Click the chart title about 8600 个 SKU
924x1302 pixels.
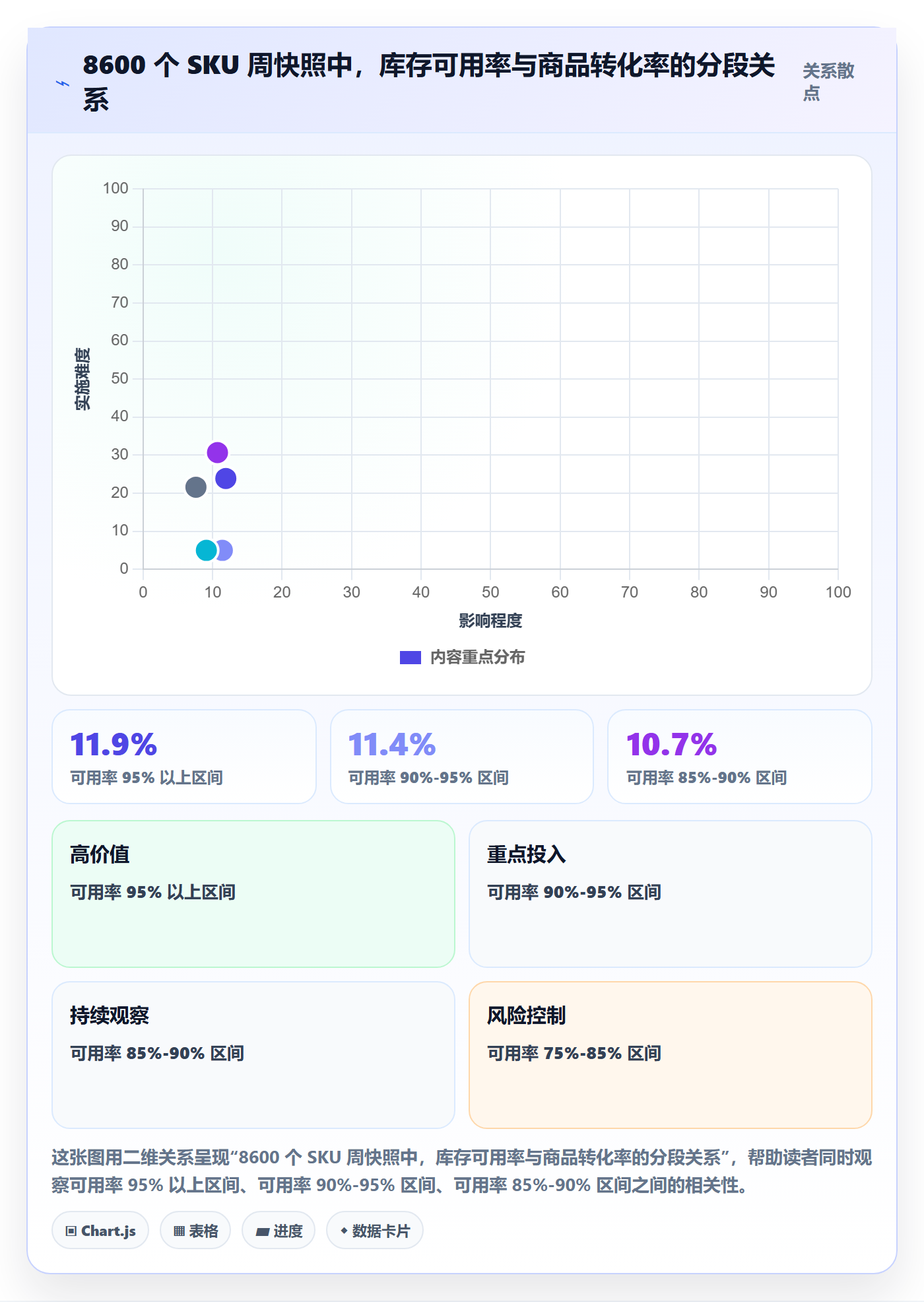coord(429,82)
